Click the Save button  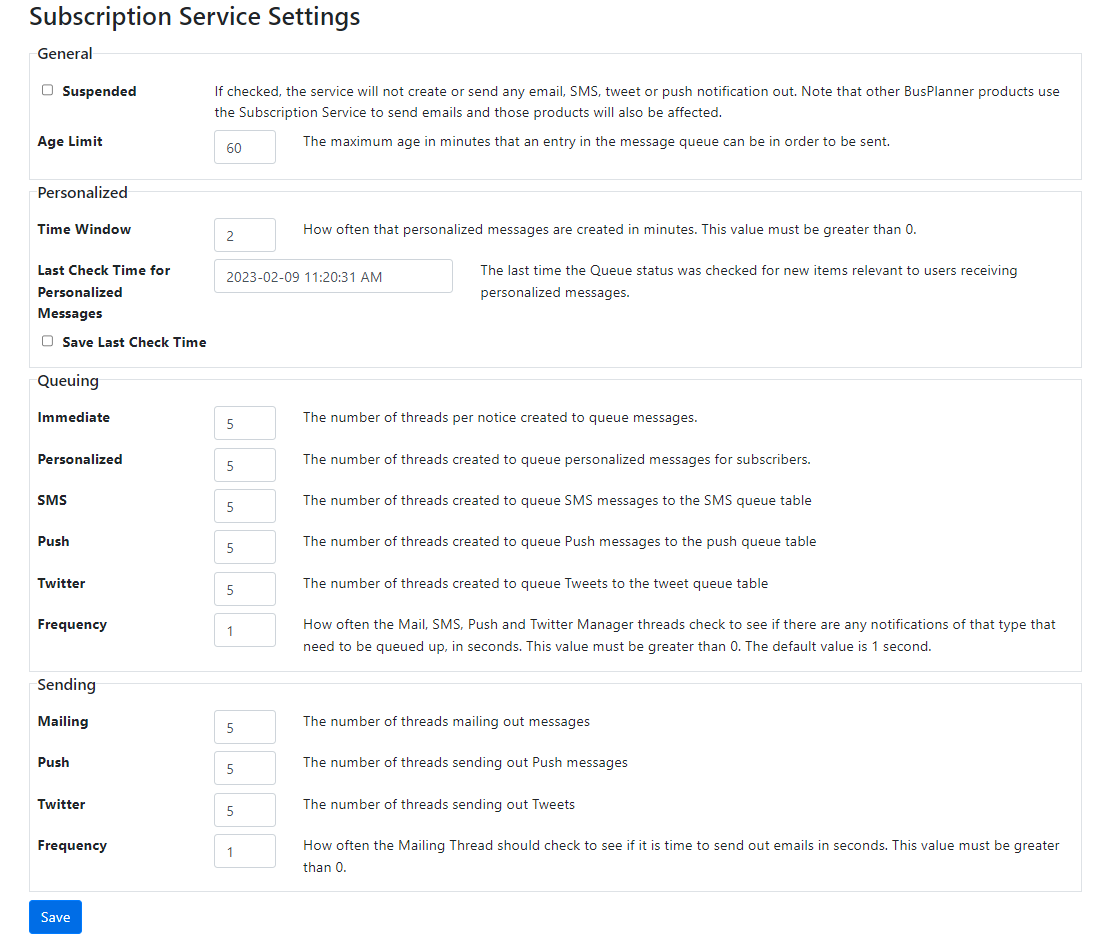point(54,916)
